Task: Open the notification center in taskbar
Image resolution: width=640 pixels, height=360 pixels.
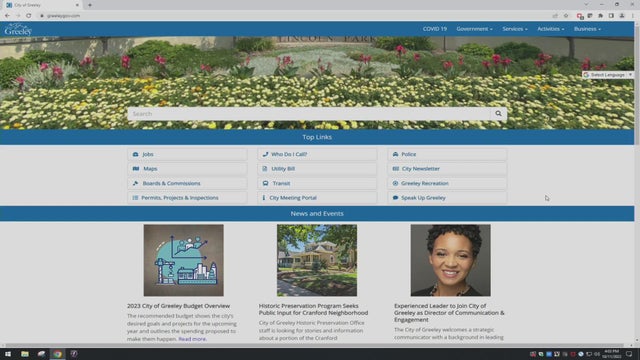Action: 629,354
